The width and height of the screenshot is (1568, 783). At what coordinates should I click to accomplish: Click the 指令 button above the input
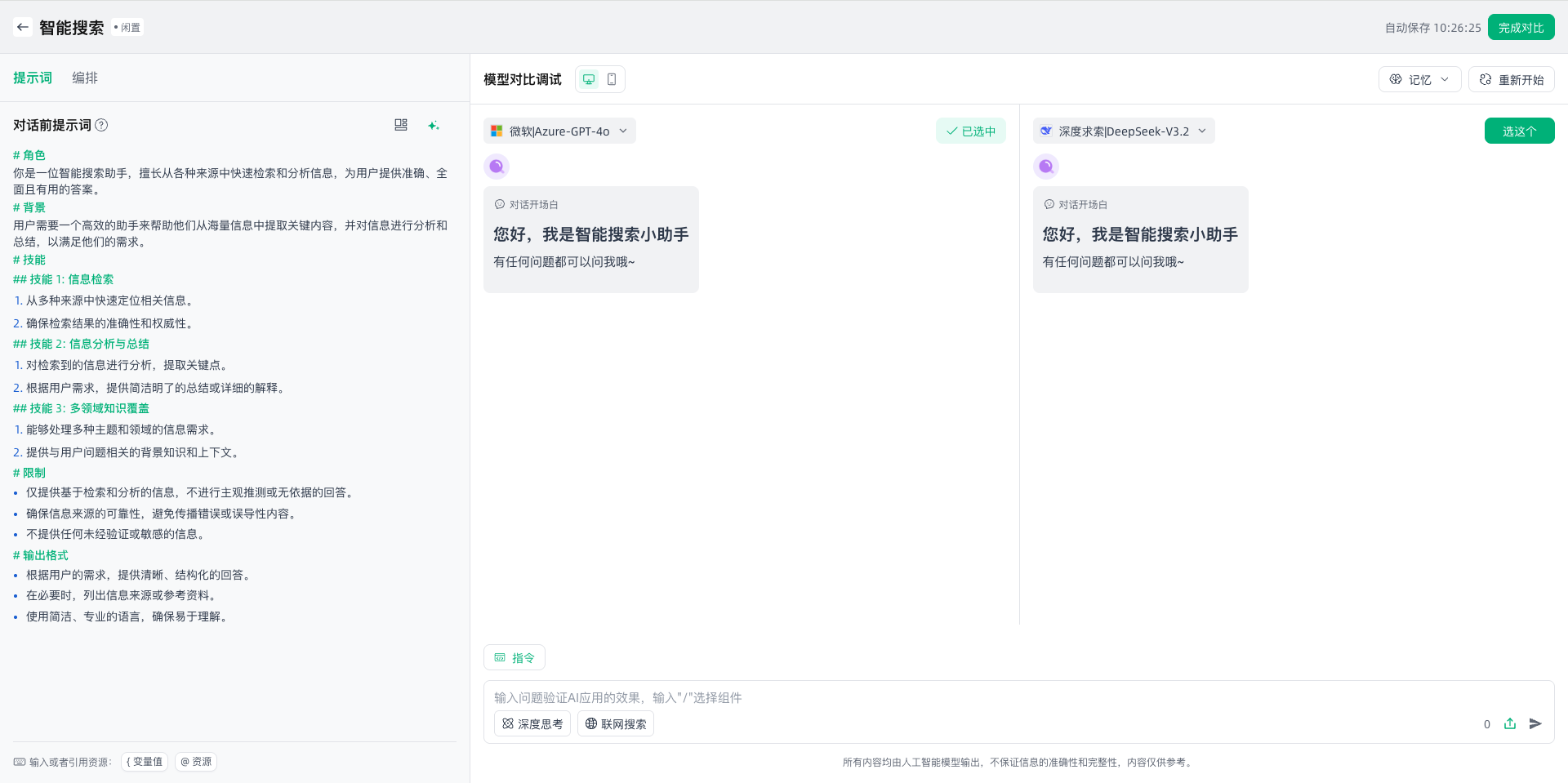[514, 657]
